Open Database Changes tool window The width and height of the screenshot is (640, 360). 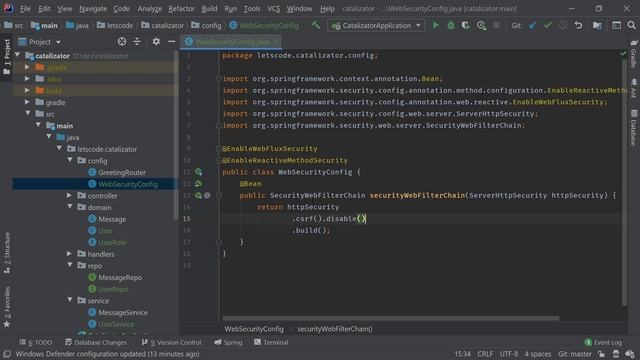click(96, 342)
